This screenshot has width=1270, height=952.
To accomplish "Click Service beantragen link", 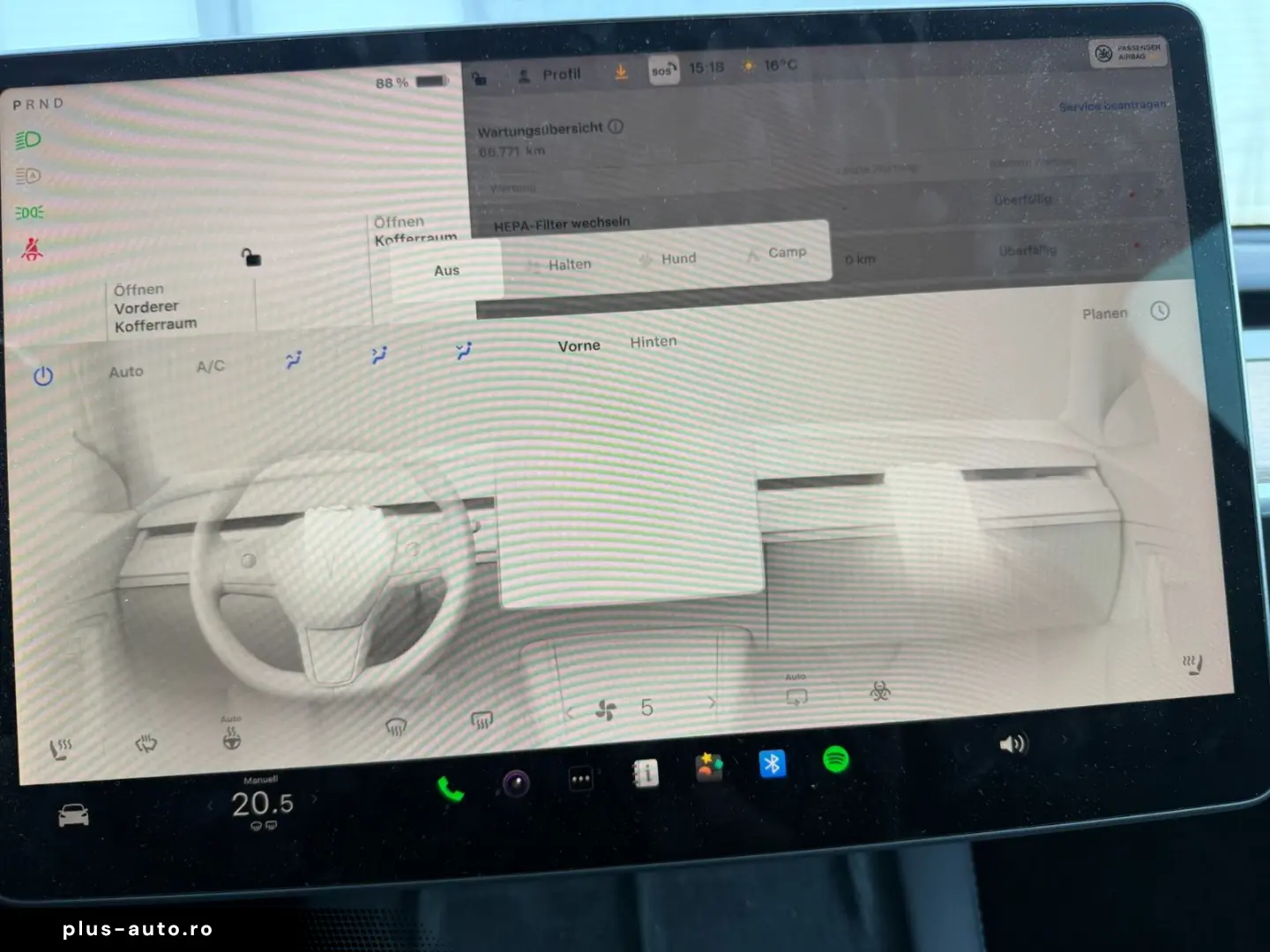I will pyautogui.click(x=1111, y=106).
